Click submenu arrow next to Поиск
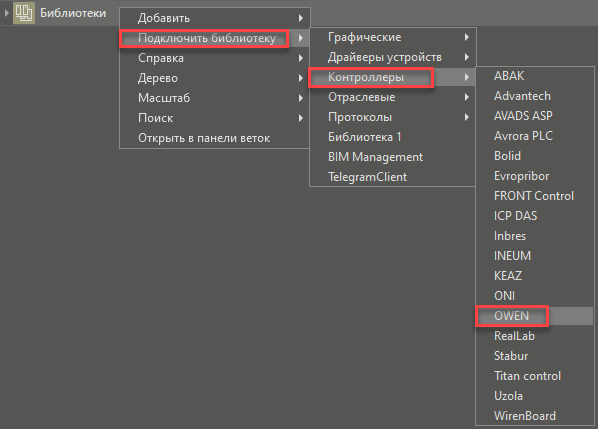Image resolution: width=598 pixels, height=429 pixels. coord(301,118)
